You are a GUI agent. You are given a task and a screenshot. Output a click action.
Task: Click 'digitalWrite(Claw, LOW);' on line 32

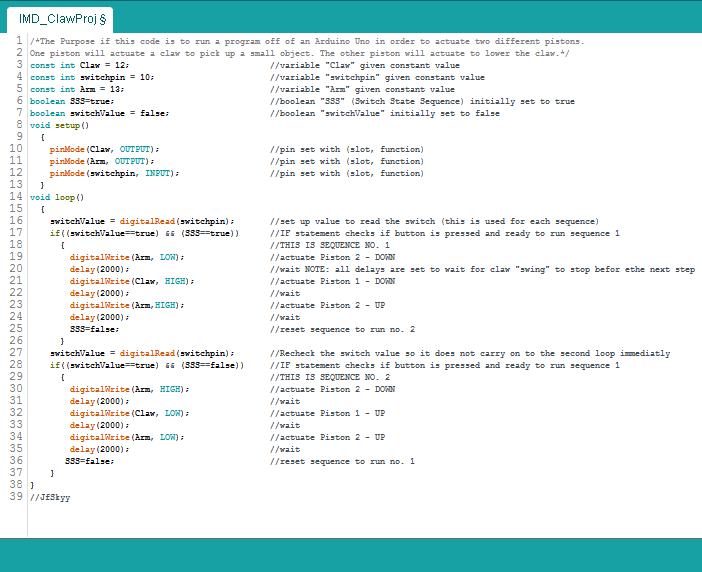[x=129, y=414]
